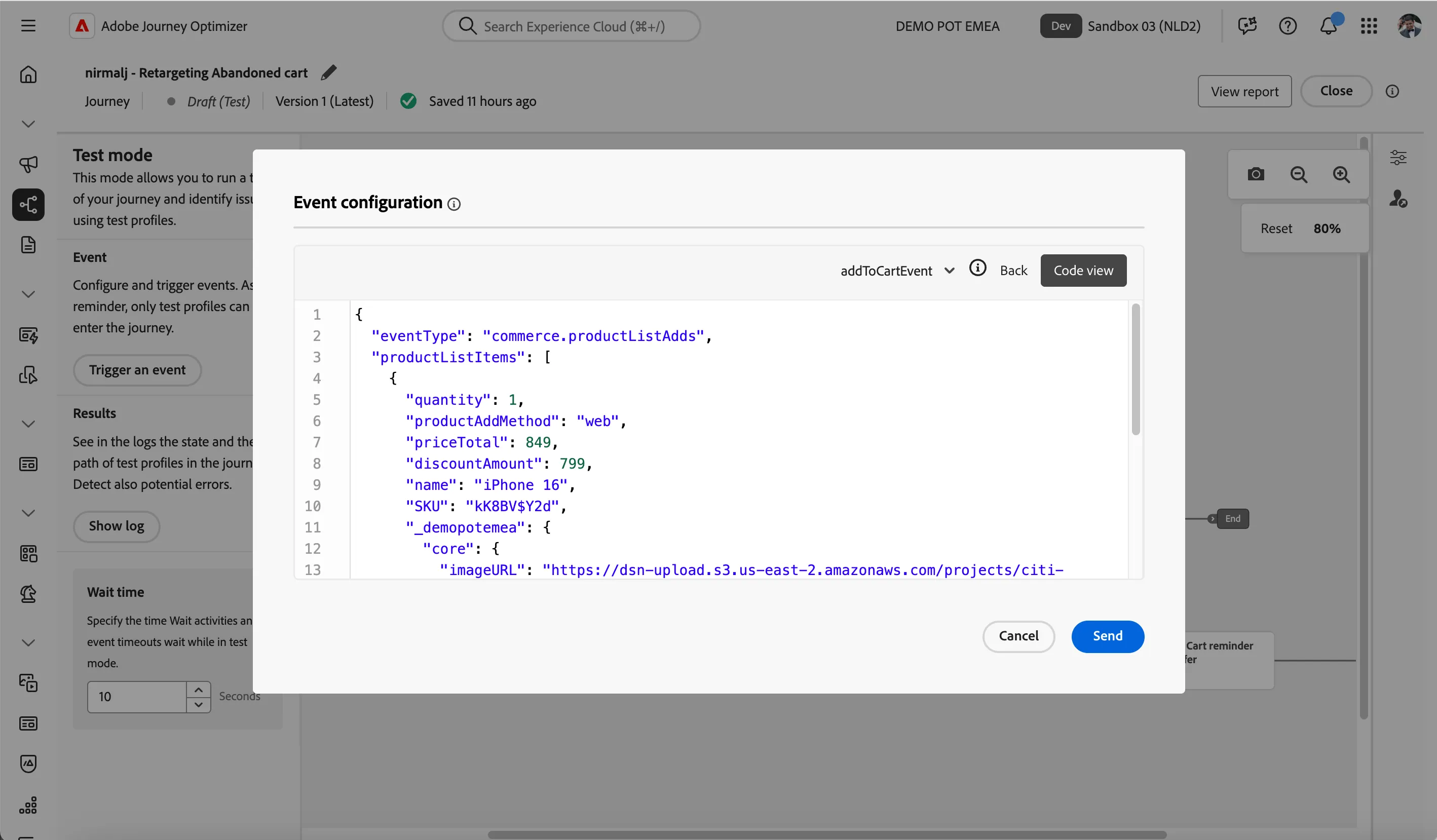Edit the journey name with pencil icon
The height and width of the screenshot is (840, 1437).
(x=328, y=72)
